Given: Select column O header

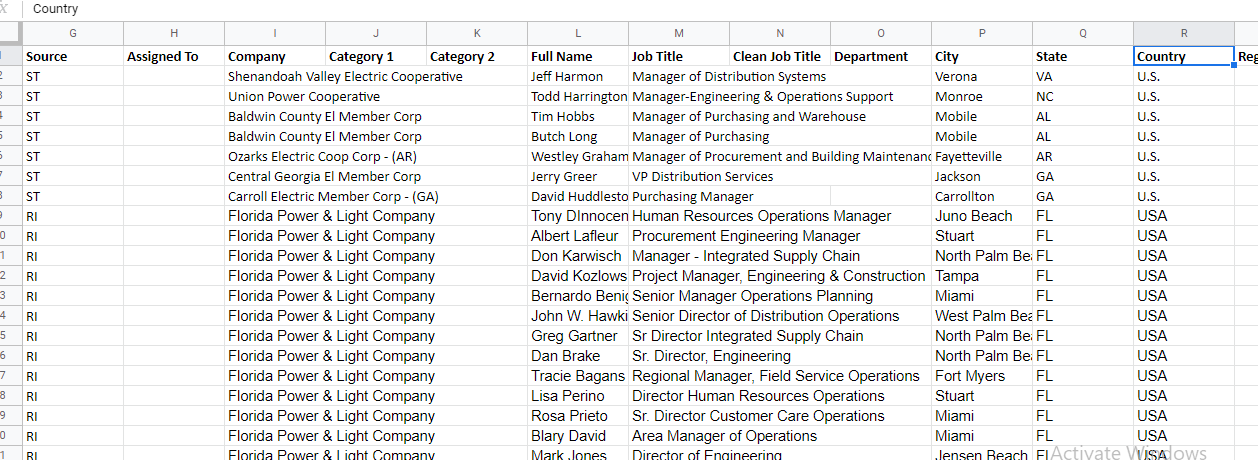Looking at the screenshot, I should 881,34.
